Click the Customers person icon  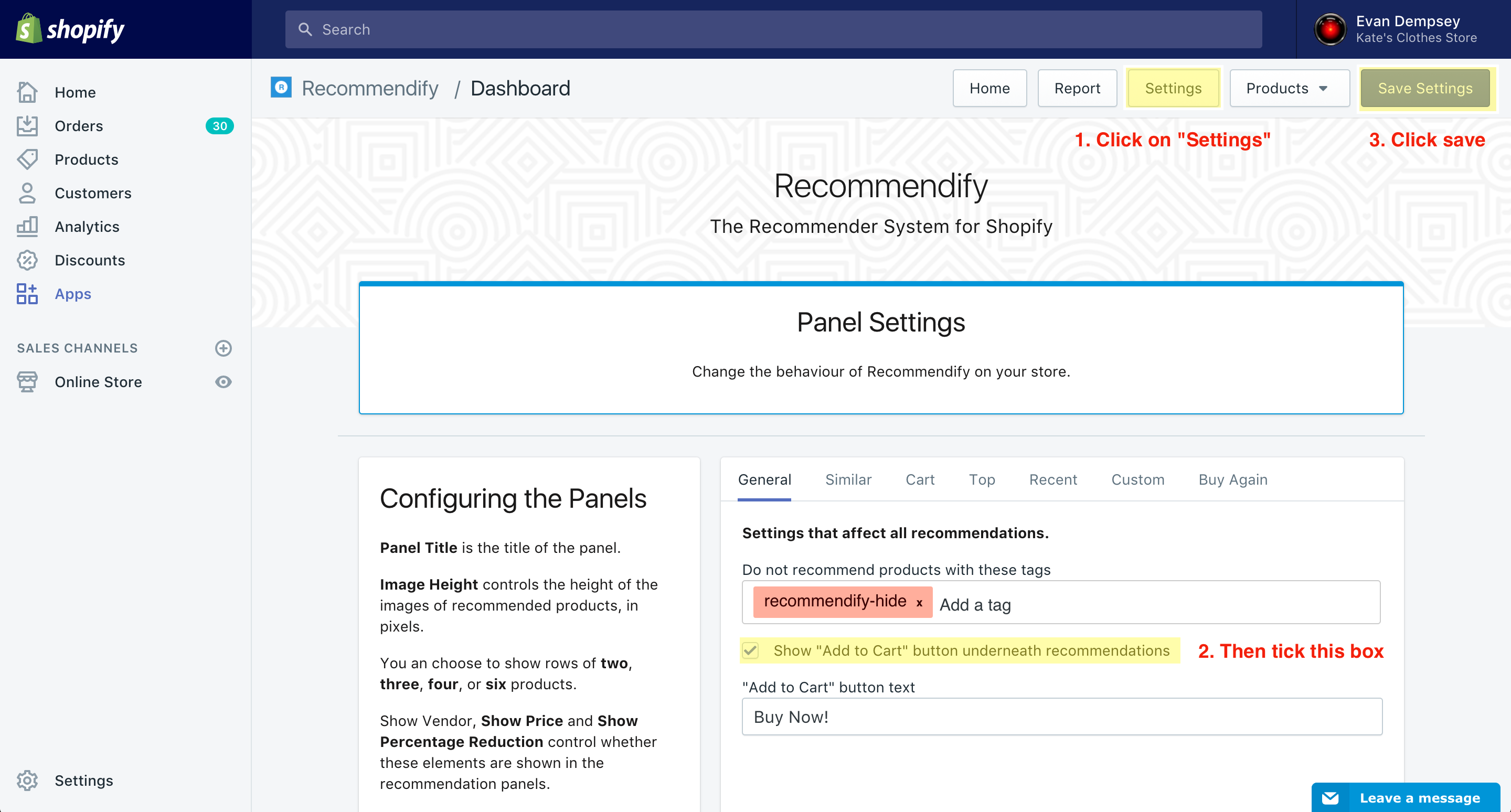click(27, 193)
